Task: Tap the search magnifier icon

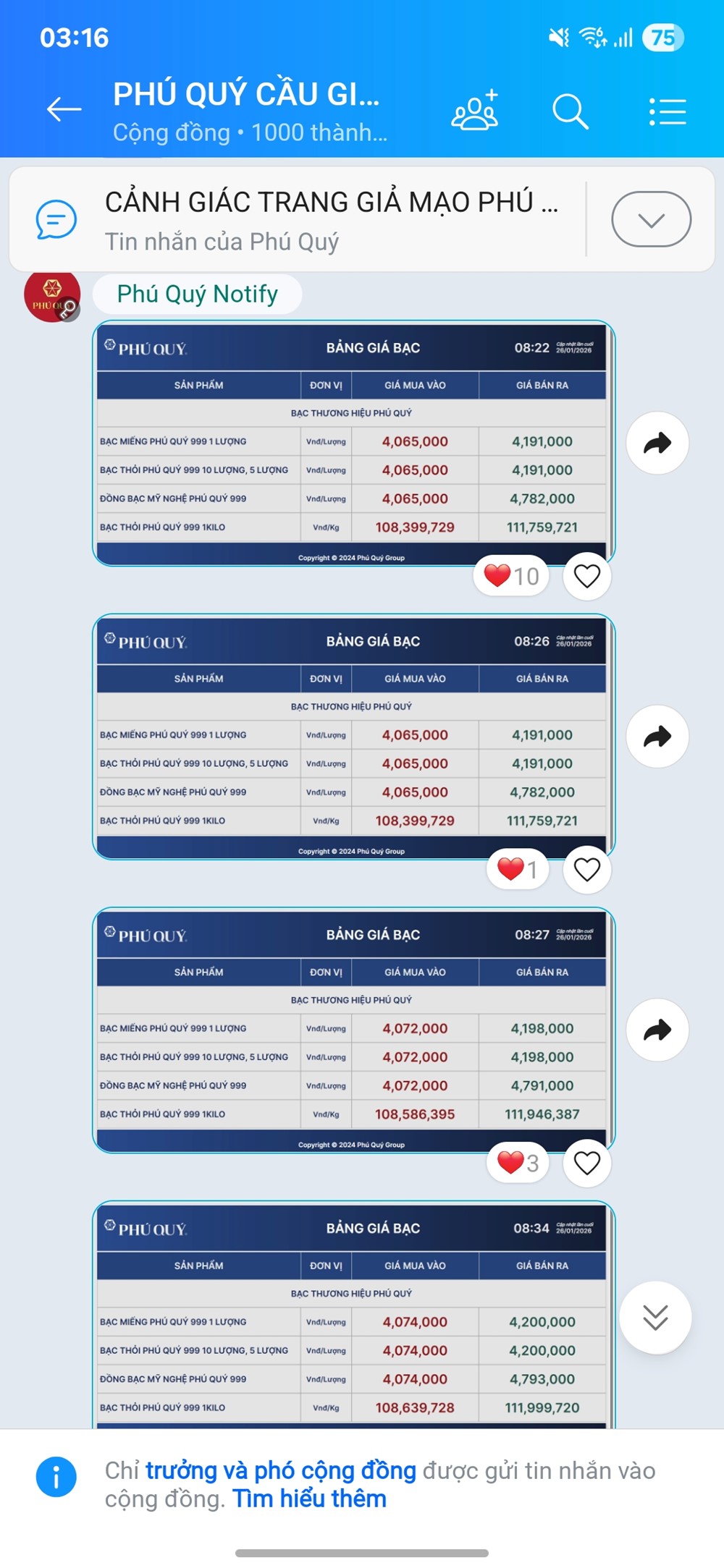Action: tap(570, 111)
